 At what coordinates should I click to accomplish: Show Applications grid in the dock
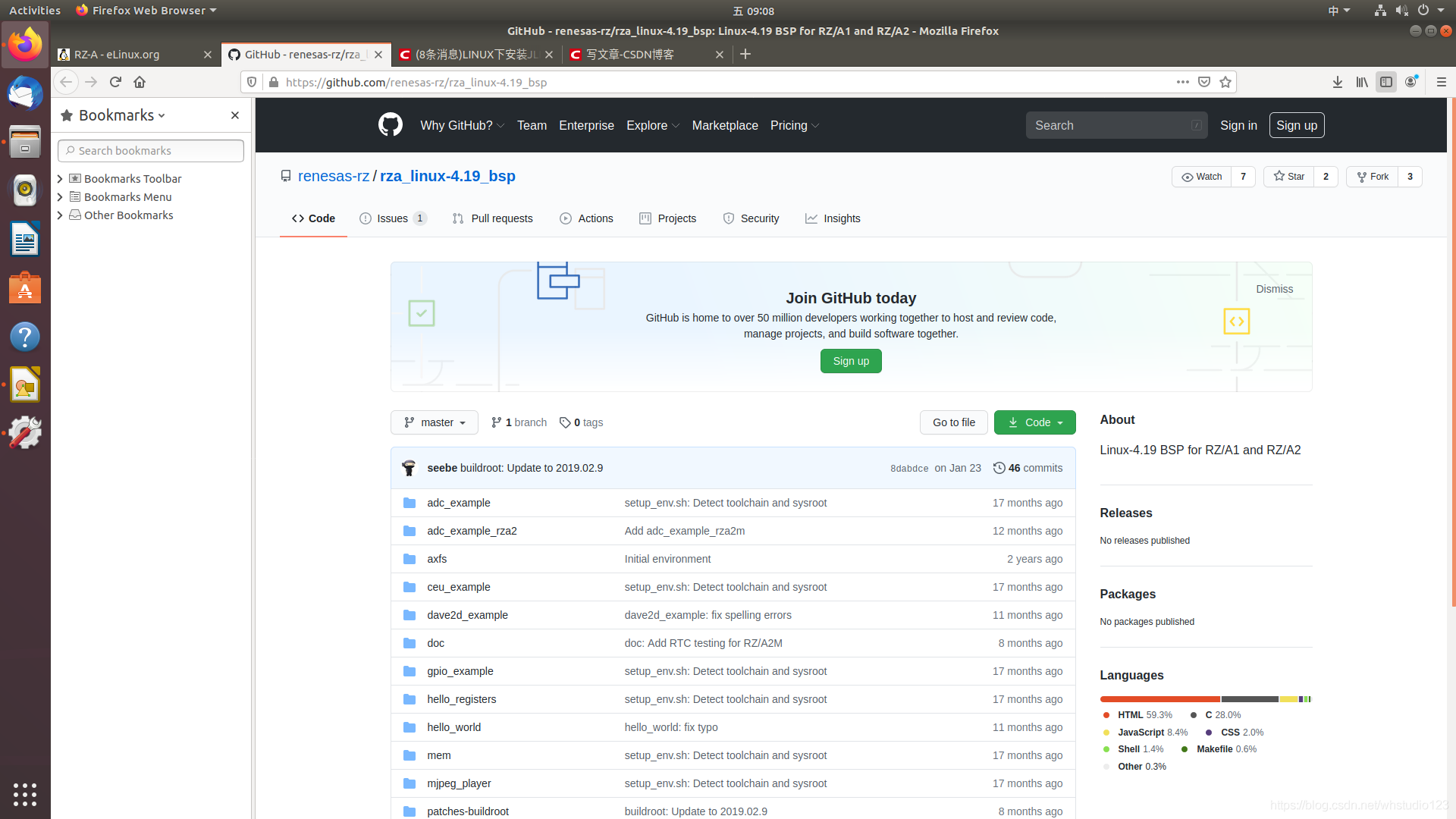point(25,794)
